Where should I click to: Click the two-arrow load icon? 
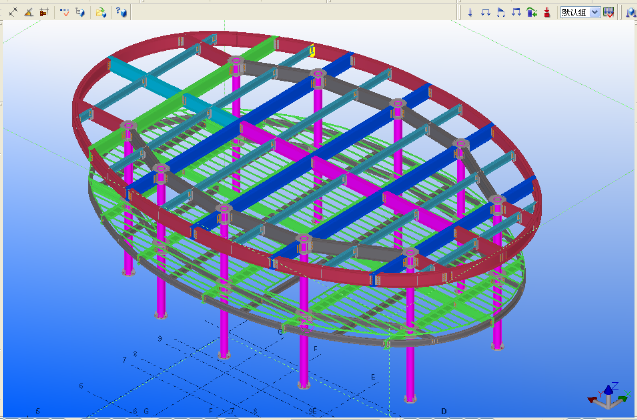(x=485, y=12)
